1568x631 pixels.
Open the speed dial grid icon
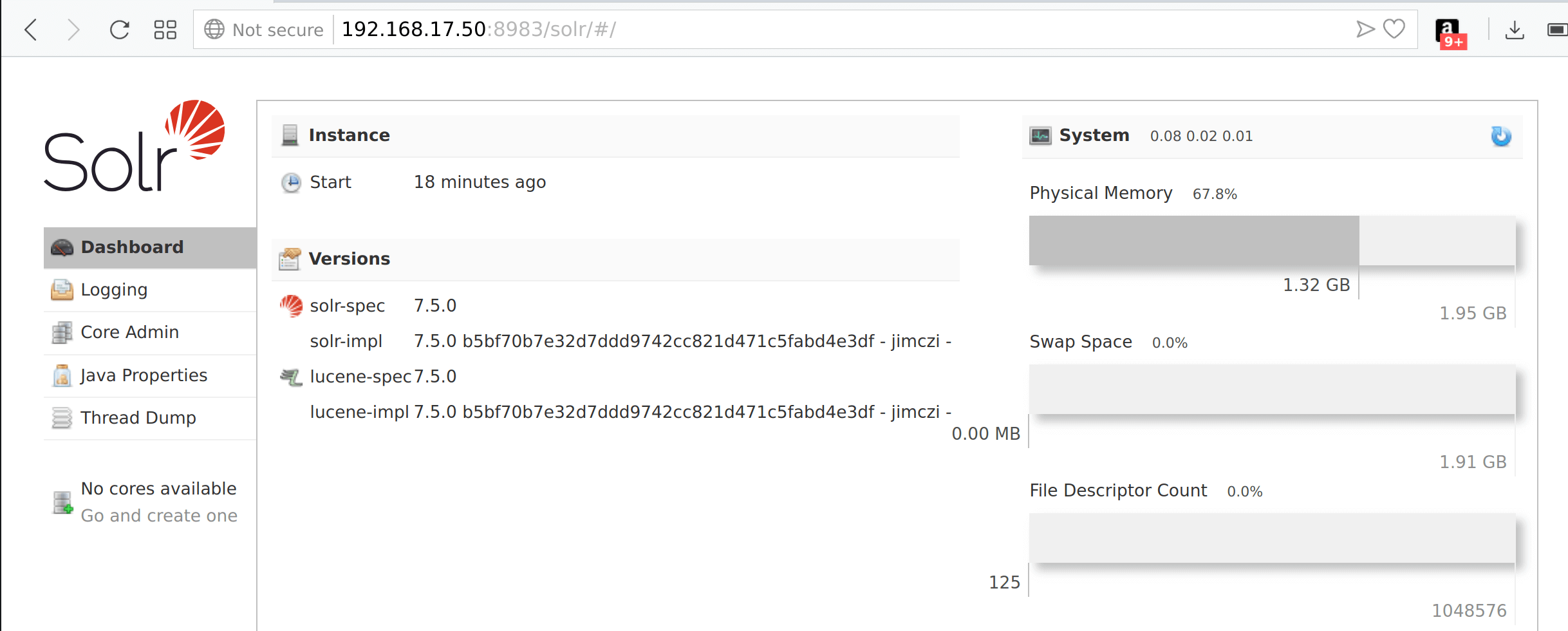click(165, 30)
